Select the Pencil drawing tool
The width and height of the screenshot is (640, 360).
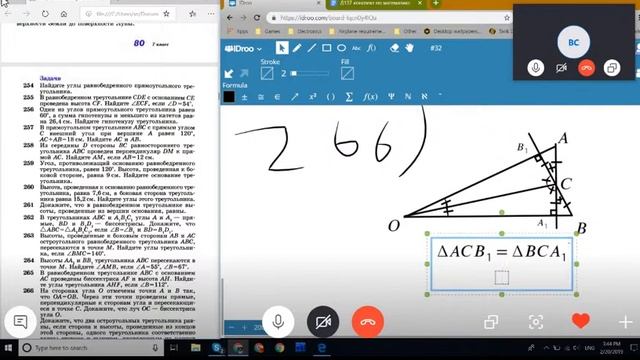(297, 48)
